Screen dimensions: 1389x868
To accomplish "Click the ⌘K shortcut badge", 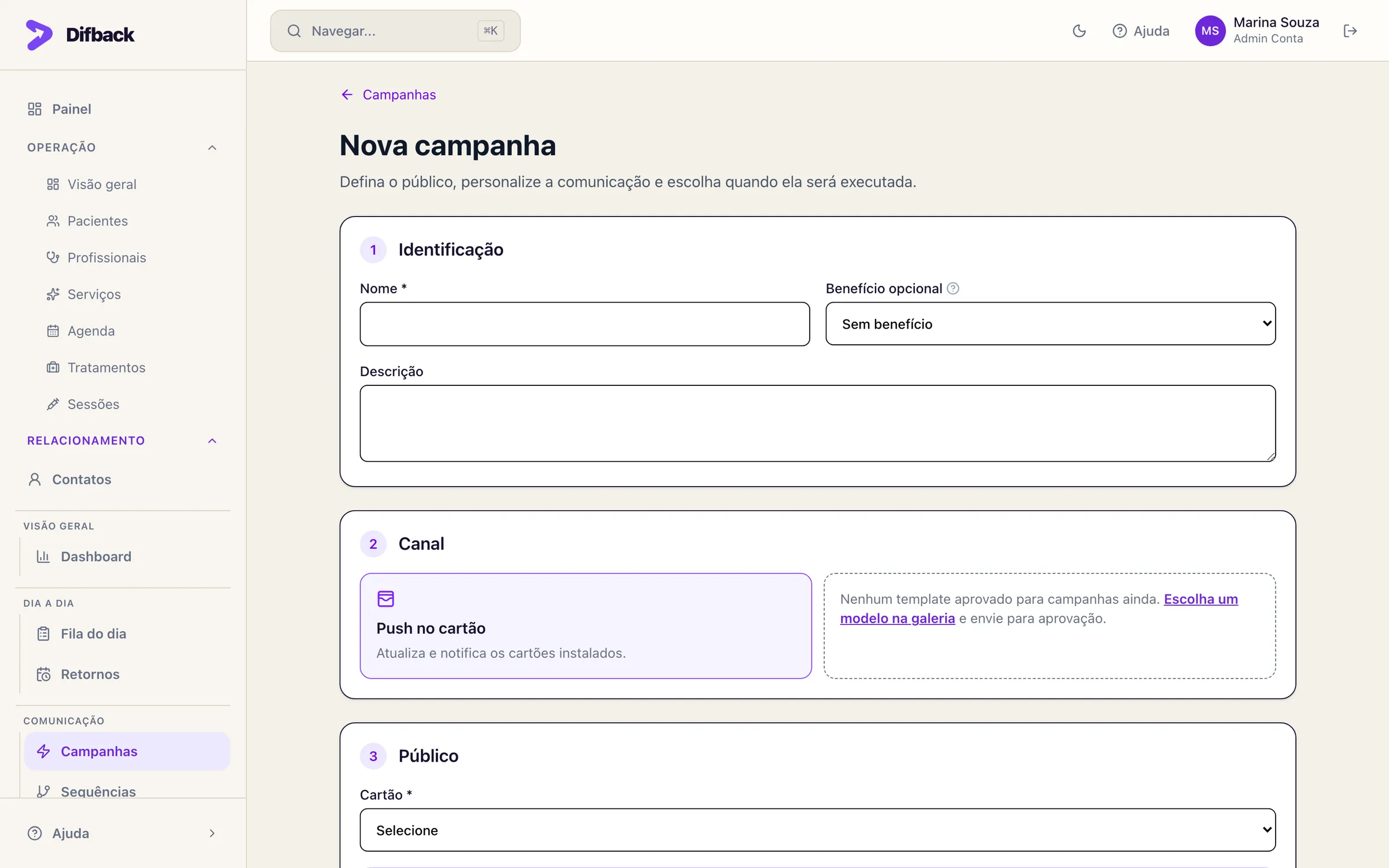I will (x=490, y=31).
